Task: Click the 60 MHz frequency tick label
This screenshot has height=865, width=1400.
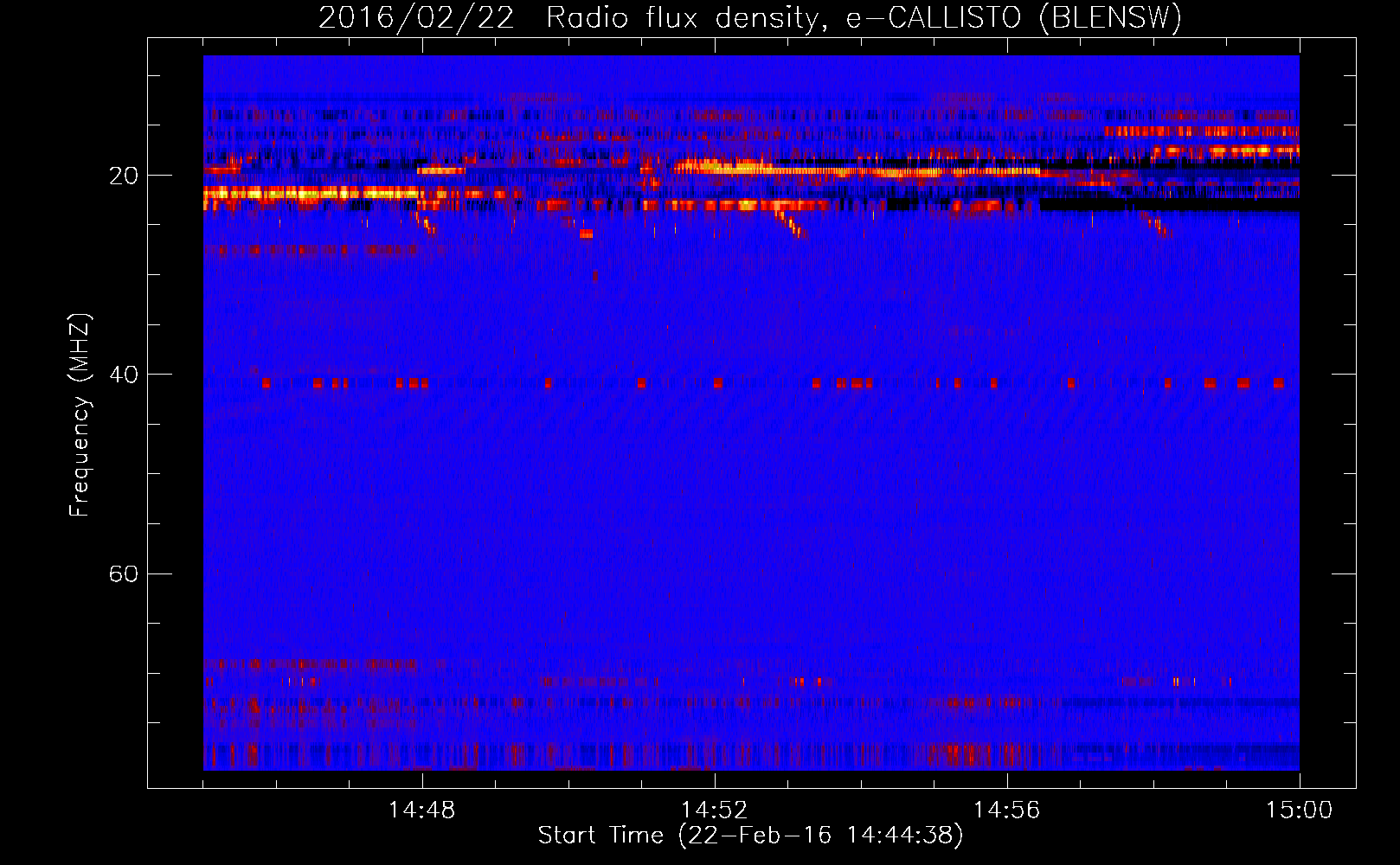Action: pyautogui.click(x=123, y=574)
